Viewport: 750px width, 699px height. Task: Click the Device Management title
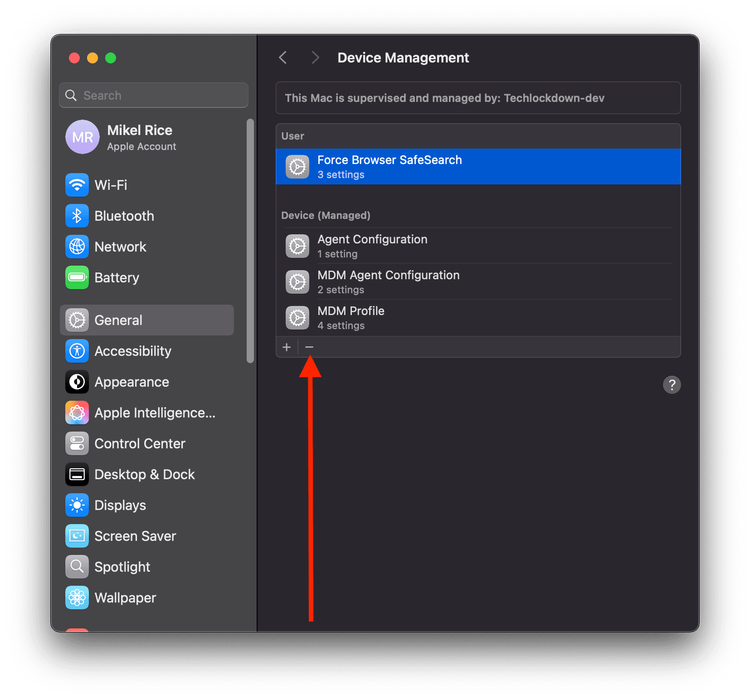click(x=403, y=58)
